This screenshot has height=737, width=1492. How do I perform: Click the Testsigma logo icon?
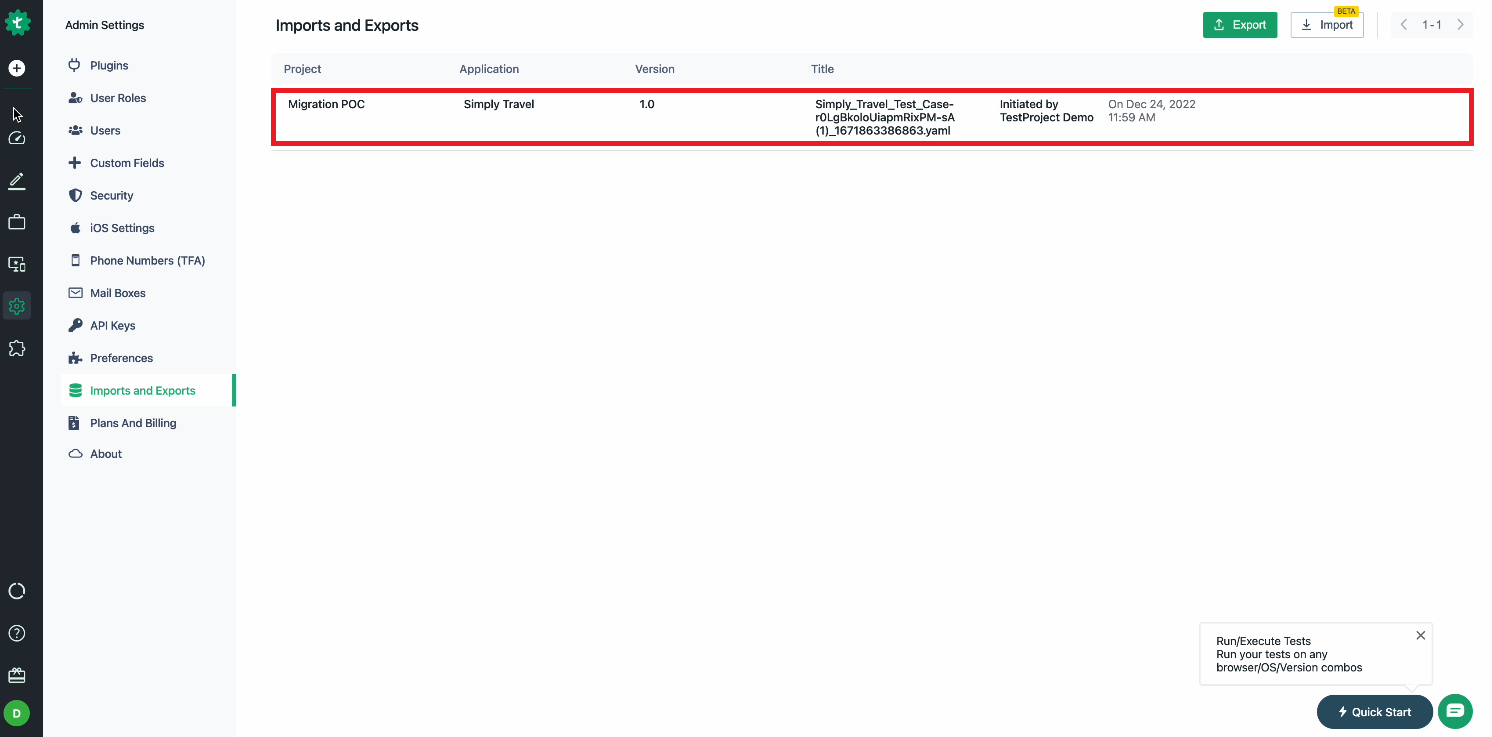pyautogui.click(x=17, y=23)
